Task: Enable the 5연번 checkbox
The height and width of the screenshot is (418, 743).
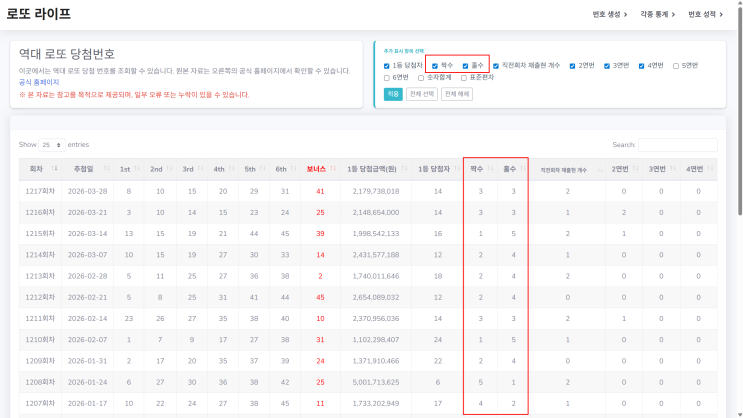Action: (676, 66)
